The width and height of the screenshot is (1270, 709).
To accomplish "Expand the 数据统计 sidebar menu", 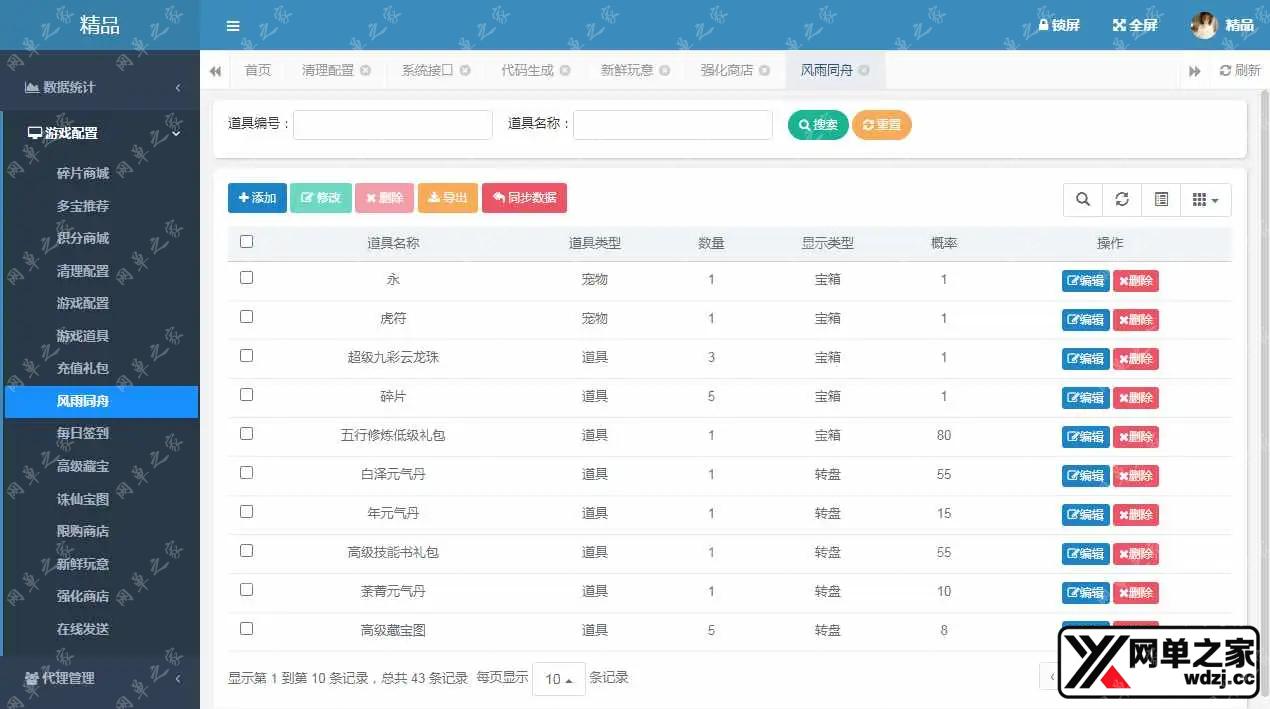I will tap(100, 87).
